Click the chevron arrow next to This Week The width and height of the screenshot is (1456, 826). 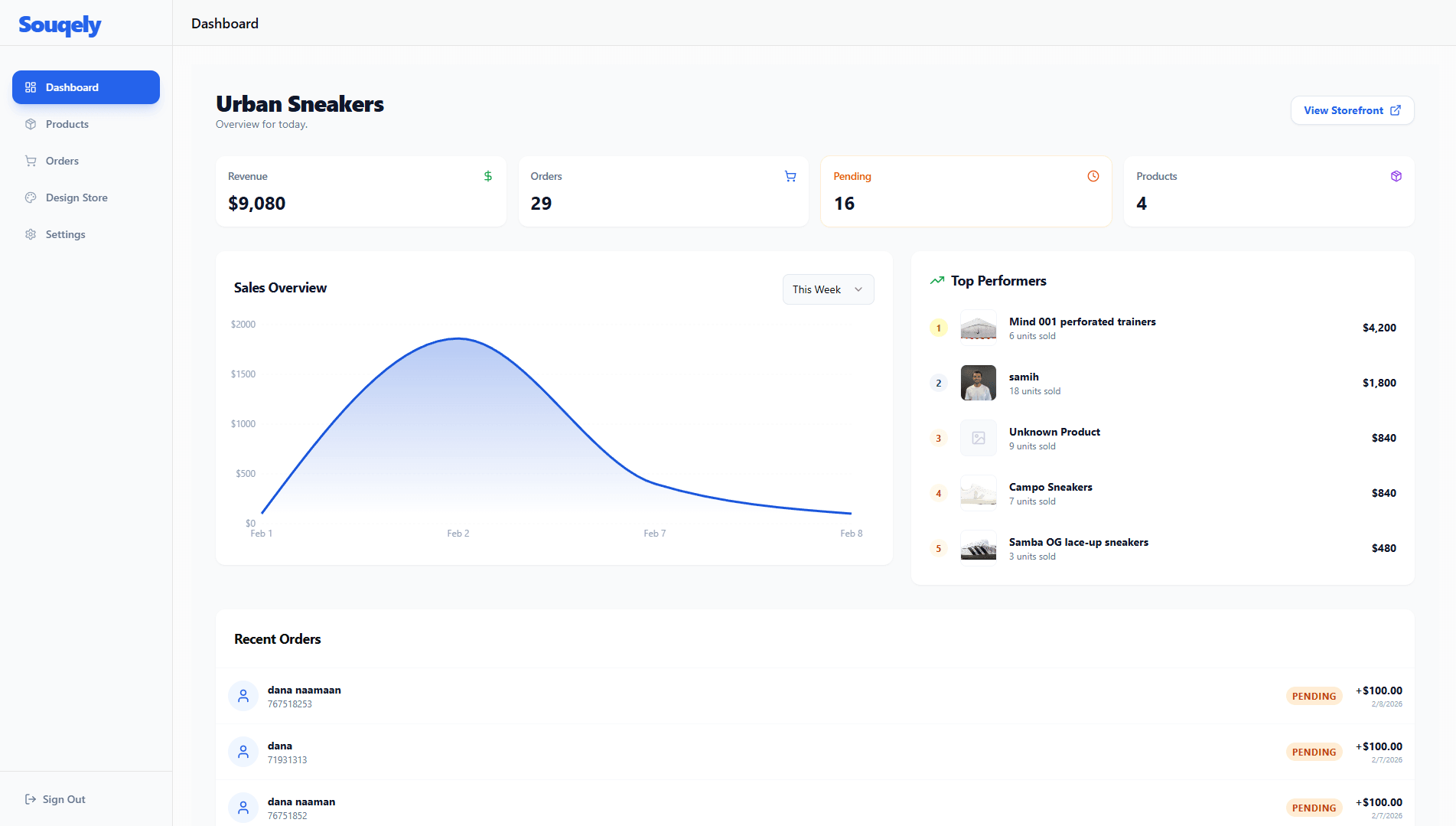(x=858, y=289)
